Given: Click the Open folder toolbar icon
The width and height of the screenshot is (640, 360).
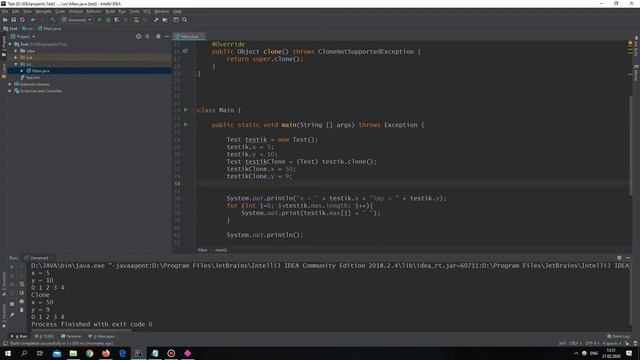Looking at the screenshot, I should tap(5, 20).
